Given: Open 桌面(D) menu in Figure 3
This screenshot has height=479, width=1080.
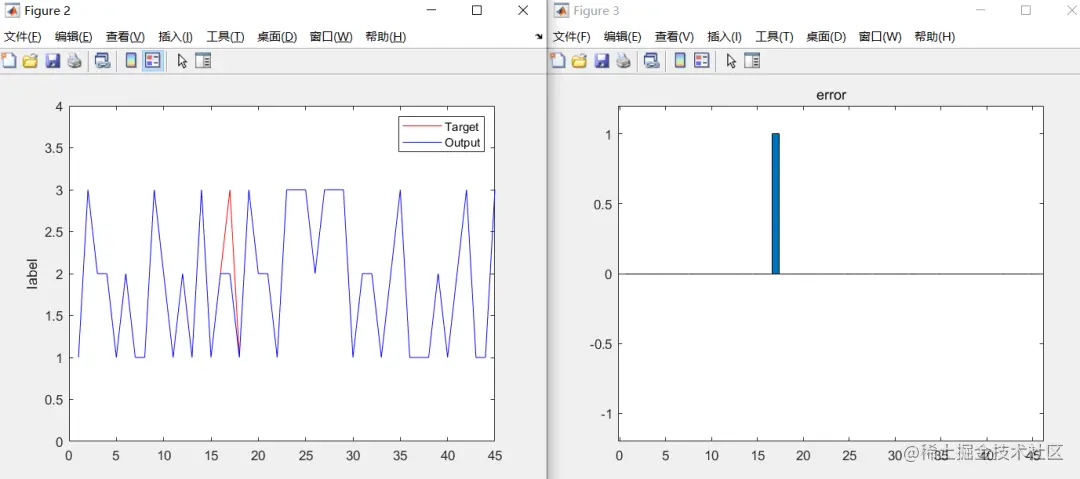Looking at the screenshot, I should [x=826, y=37].
